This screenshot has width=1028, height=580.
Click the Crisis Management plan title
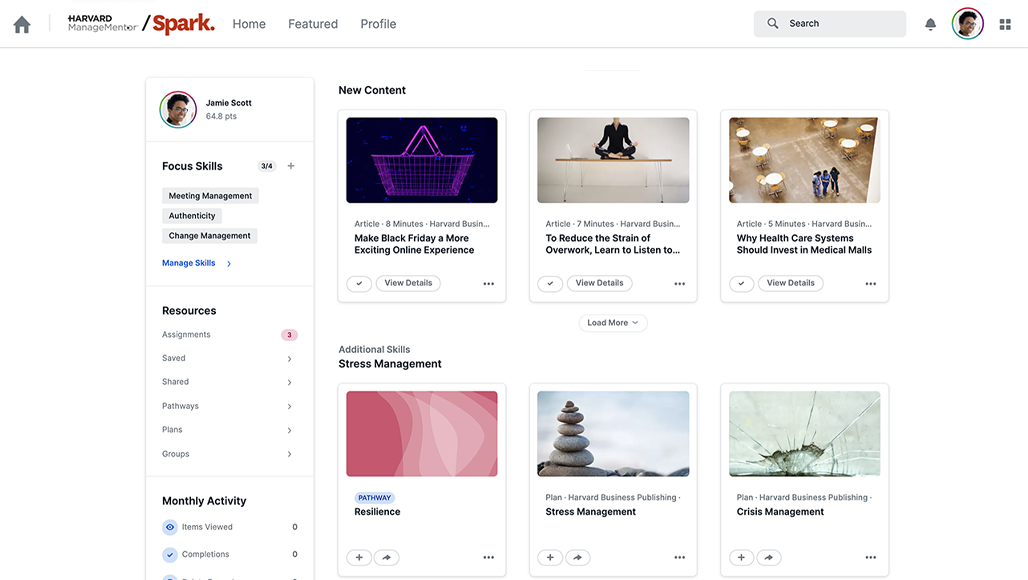tap(780, 512)
